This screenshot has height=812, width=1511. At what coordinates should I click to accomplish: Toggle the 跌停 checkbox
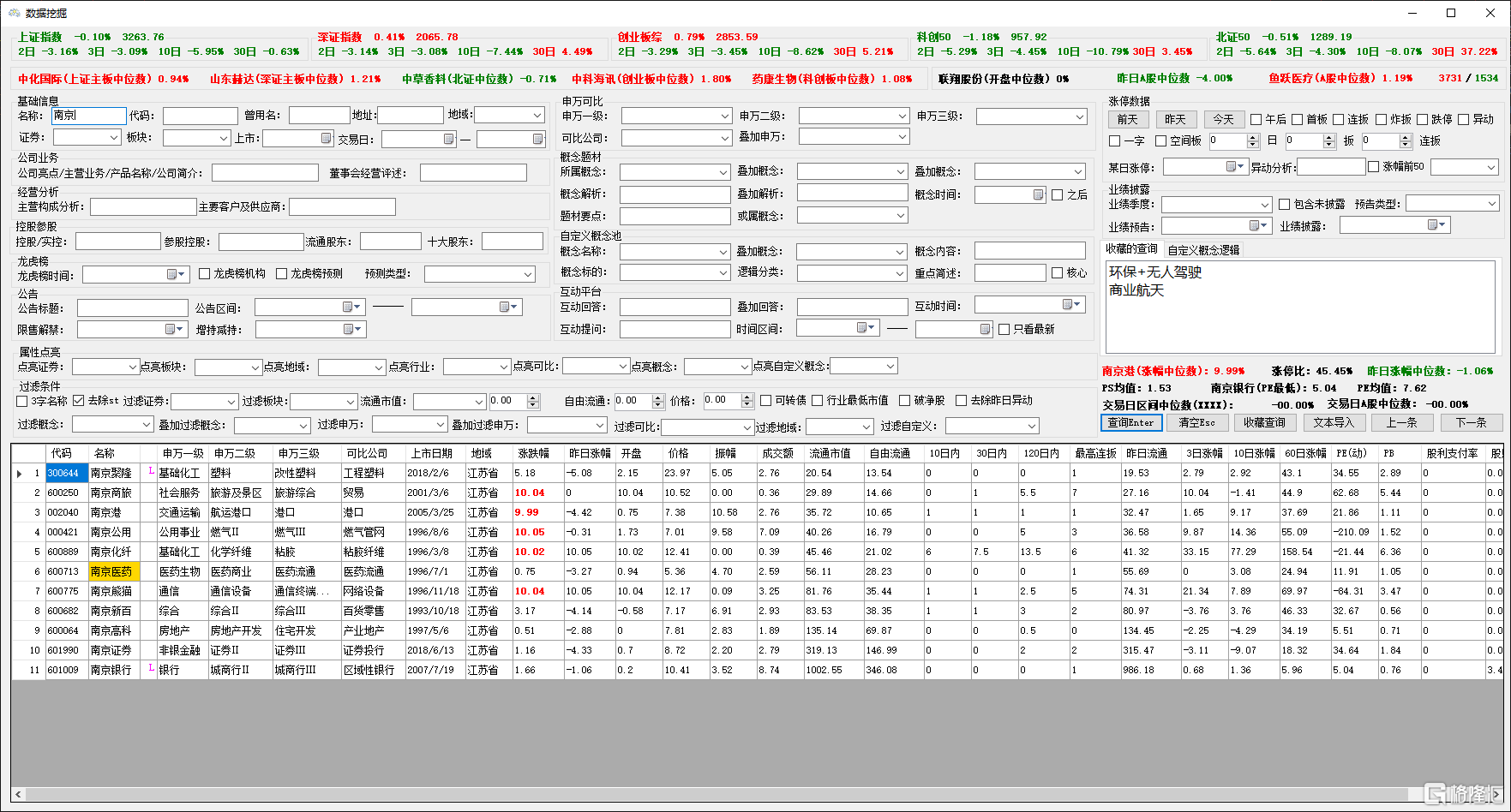[x=1422, y=120]
